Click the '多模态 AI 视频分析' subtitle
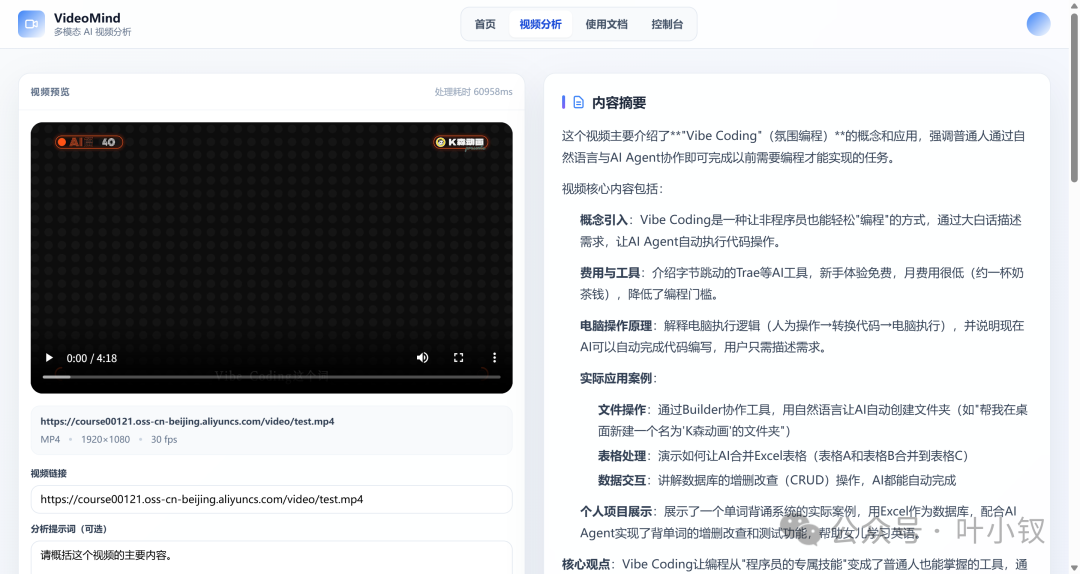 pos(92,32)
